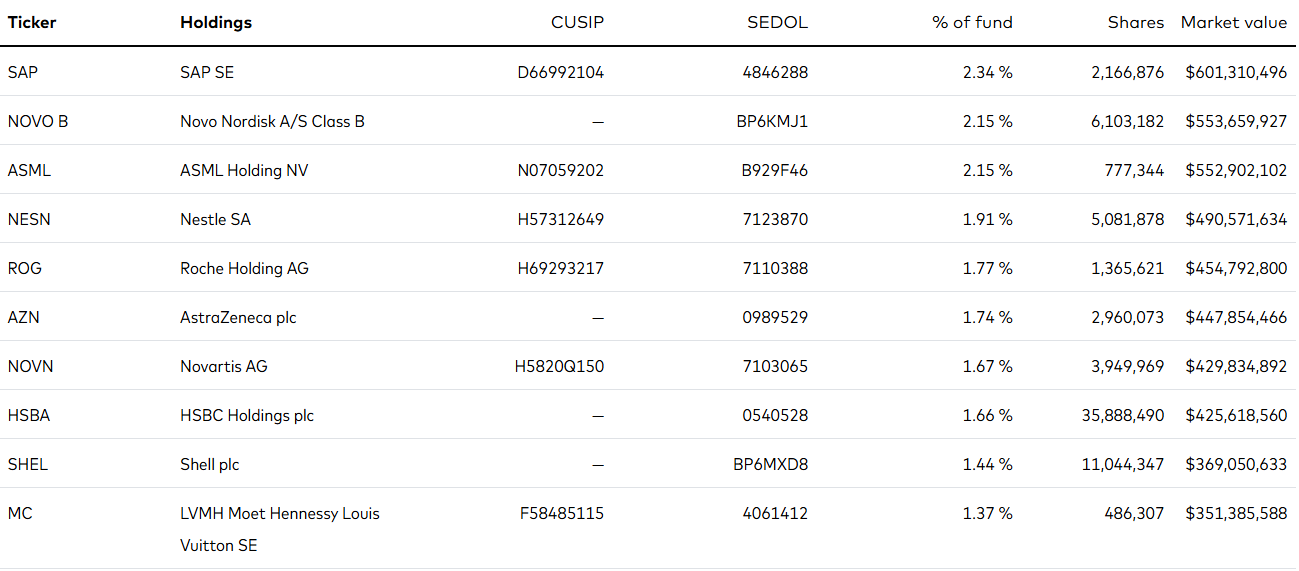Viewport: 1299px width, 571px height.
Task: Click the NESN ticker cell
Action: click(29, 219)
